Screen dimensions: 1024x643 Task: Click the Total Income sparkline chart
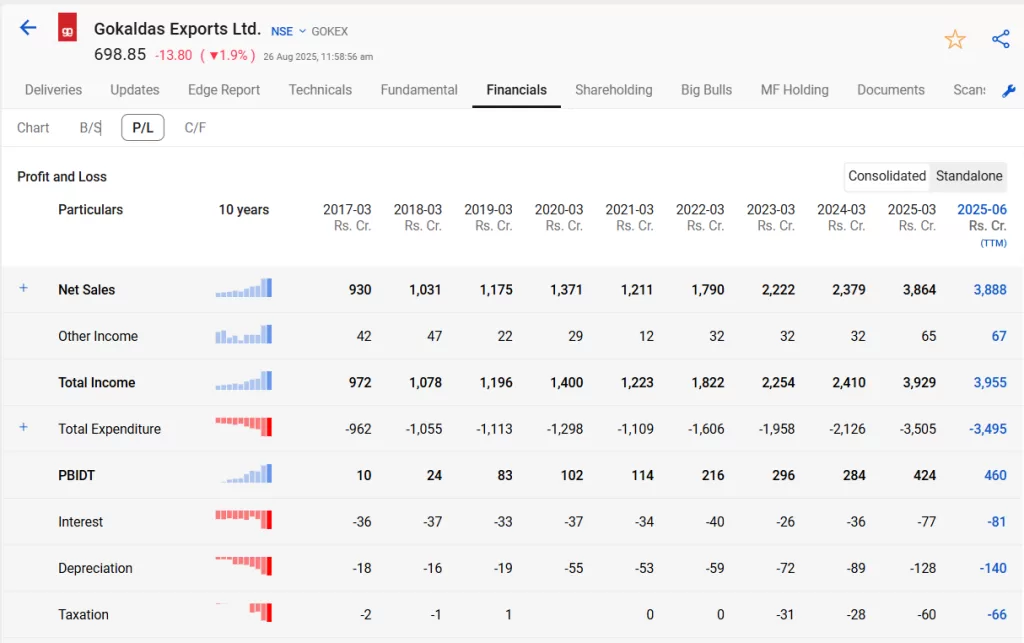pos(244,381)
